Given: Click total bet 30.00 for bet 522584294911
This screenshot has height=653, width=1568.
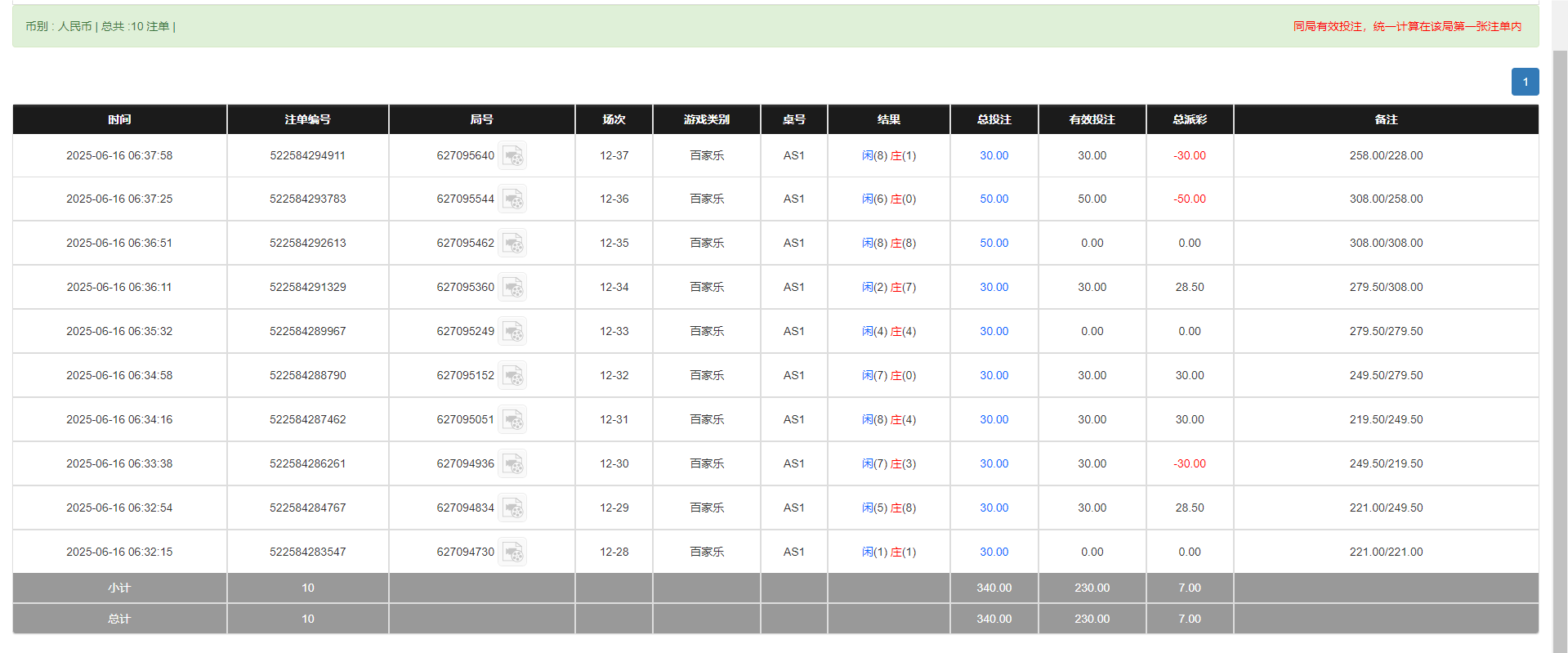Looking at the screenshot, I should tap(994, 155).
